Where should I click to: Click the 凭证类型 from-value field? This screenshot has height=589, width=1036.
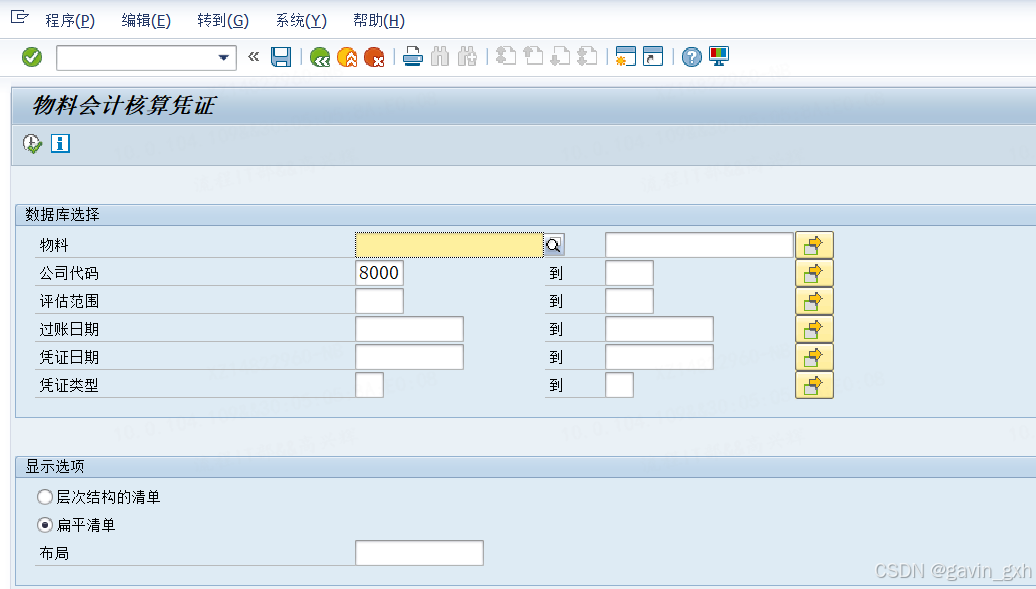click(x=369, y=385)
